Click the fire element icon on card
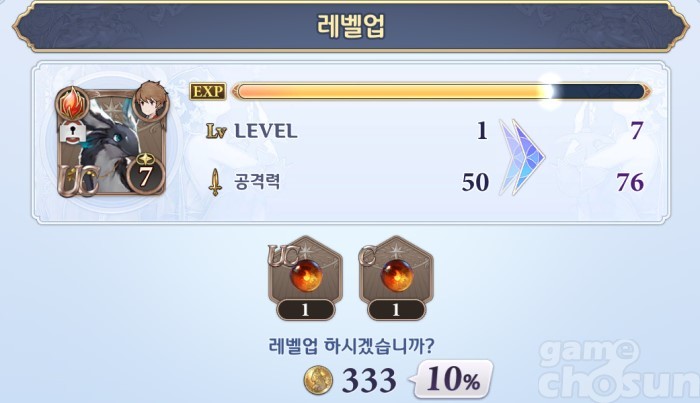 click(72, 104)
